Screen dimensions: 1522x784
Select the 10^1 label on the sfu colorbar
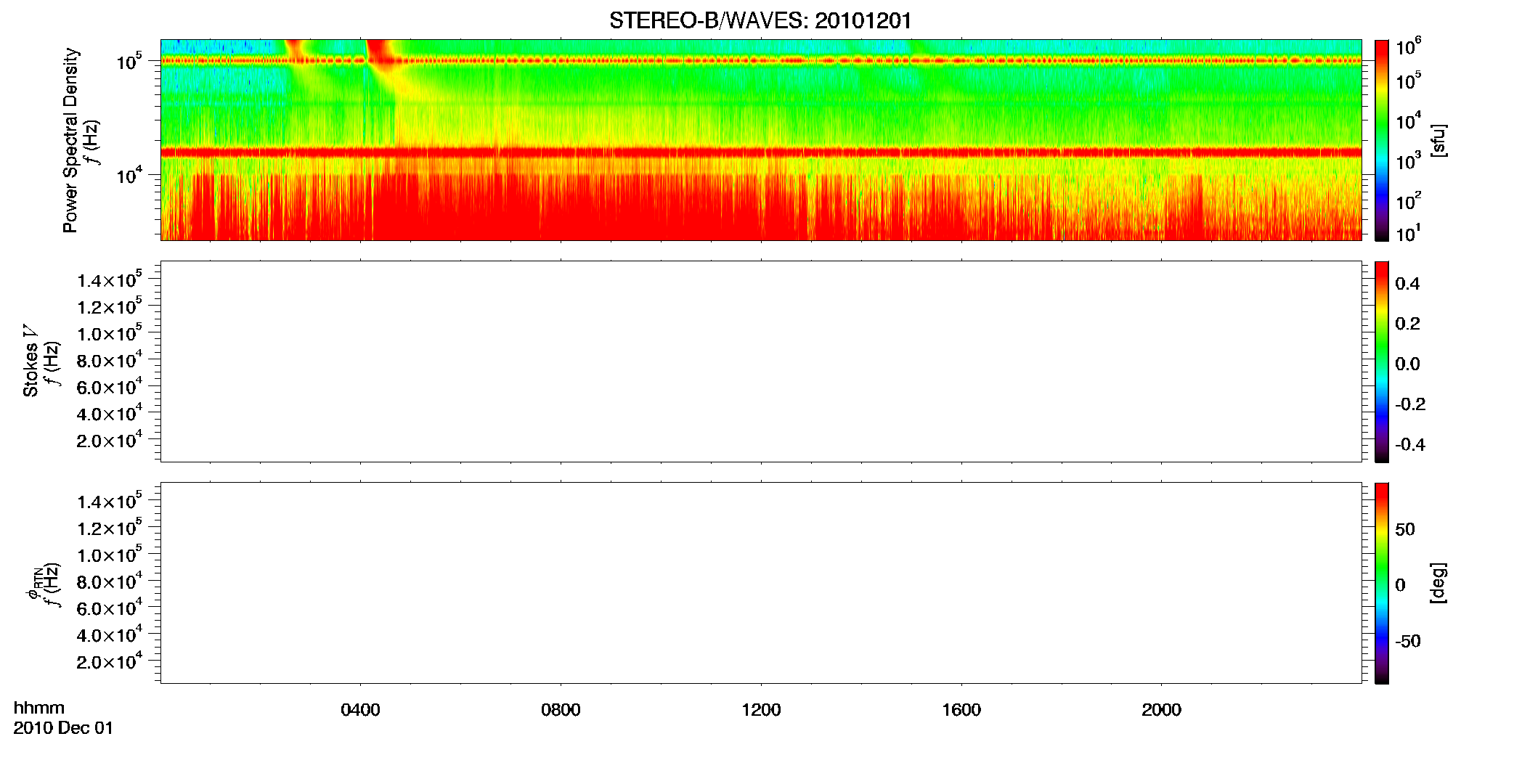coord(1408,233)
